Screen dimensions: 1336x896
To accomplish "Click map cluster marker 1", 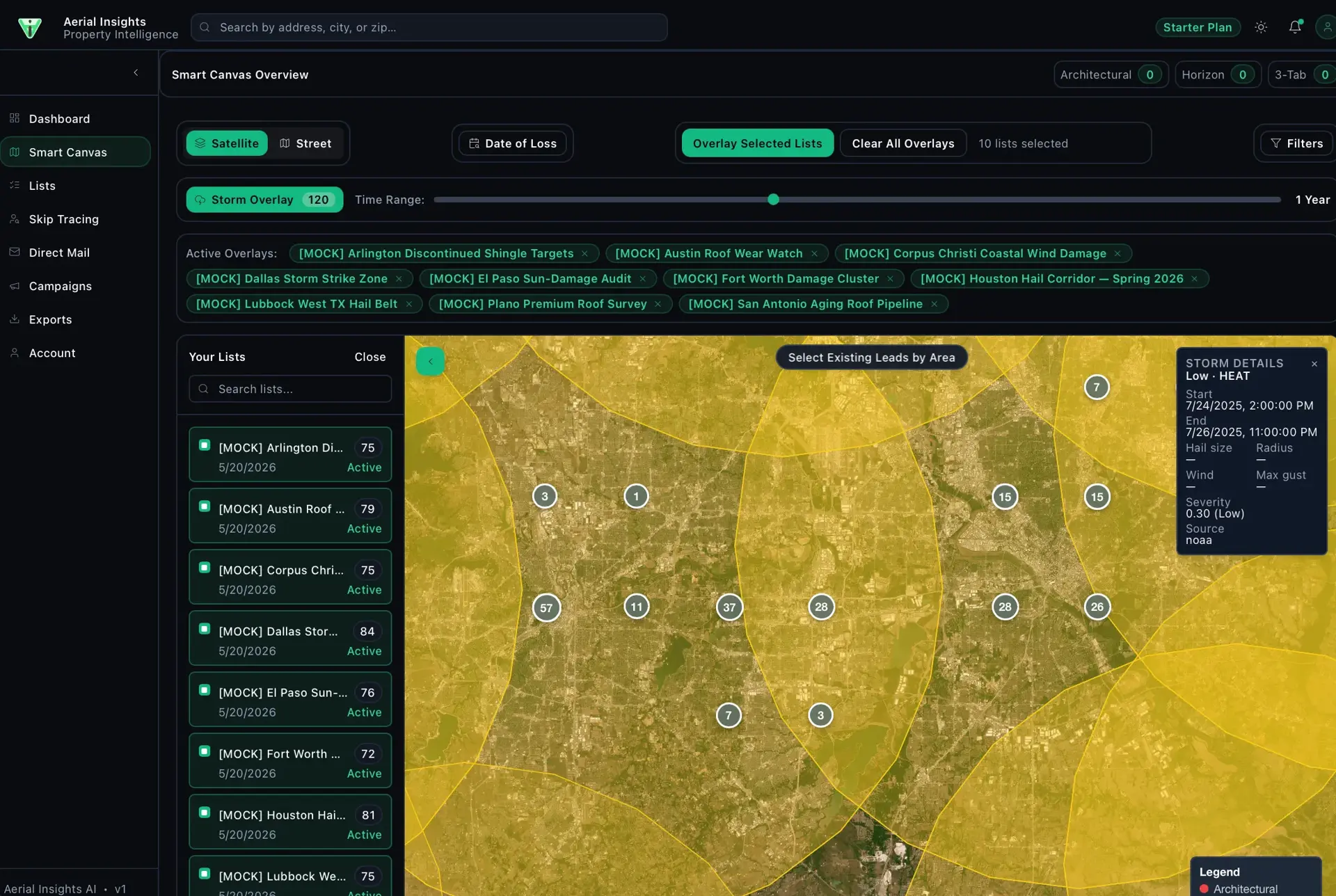I will coord(636,496).
